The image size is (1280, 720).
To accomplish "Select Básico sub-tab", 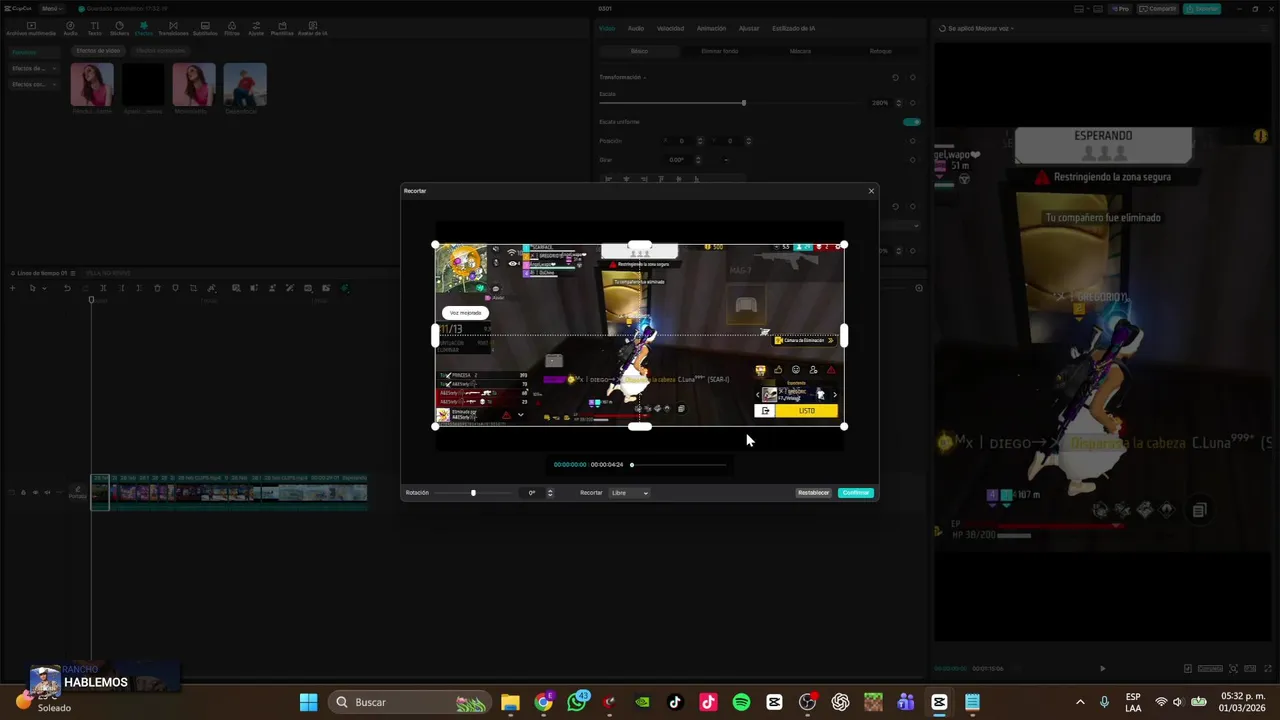I will [x=639, y=51].
